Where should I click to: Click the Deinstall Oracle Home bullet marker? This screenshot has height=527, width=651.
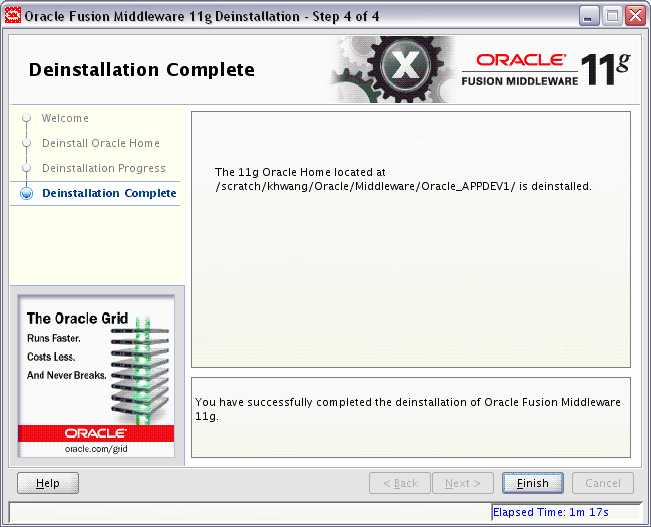pos(27,143)
